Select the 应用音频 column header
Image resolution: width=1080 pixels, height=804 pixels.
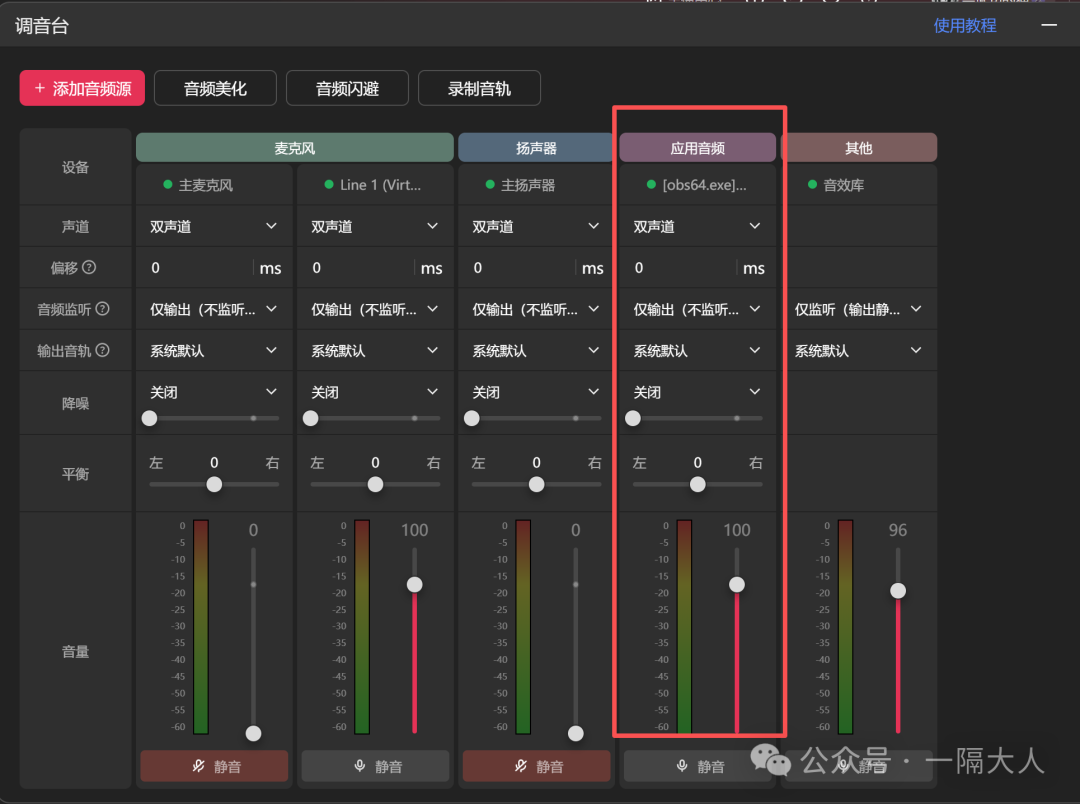tap(697, 147)
